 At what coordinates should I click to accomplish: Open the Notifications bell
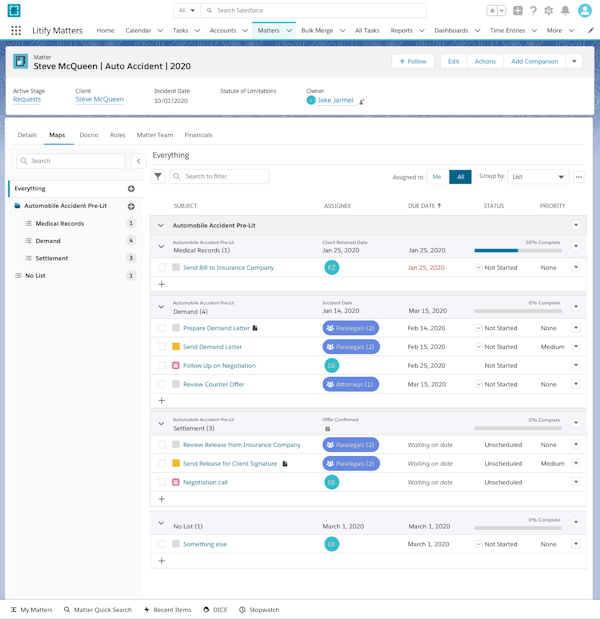tap(565, 11)
